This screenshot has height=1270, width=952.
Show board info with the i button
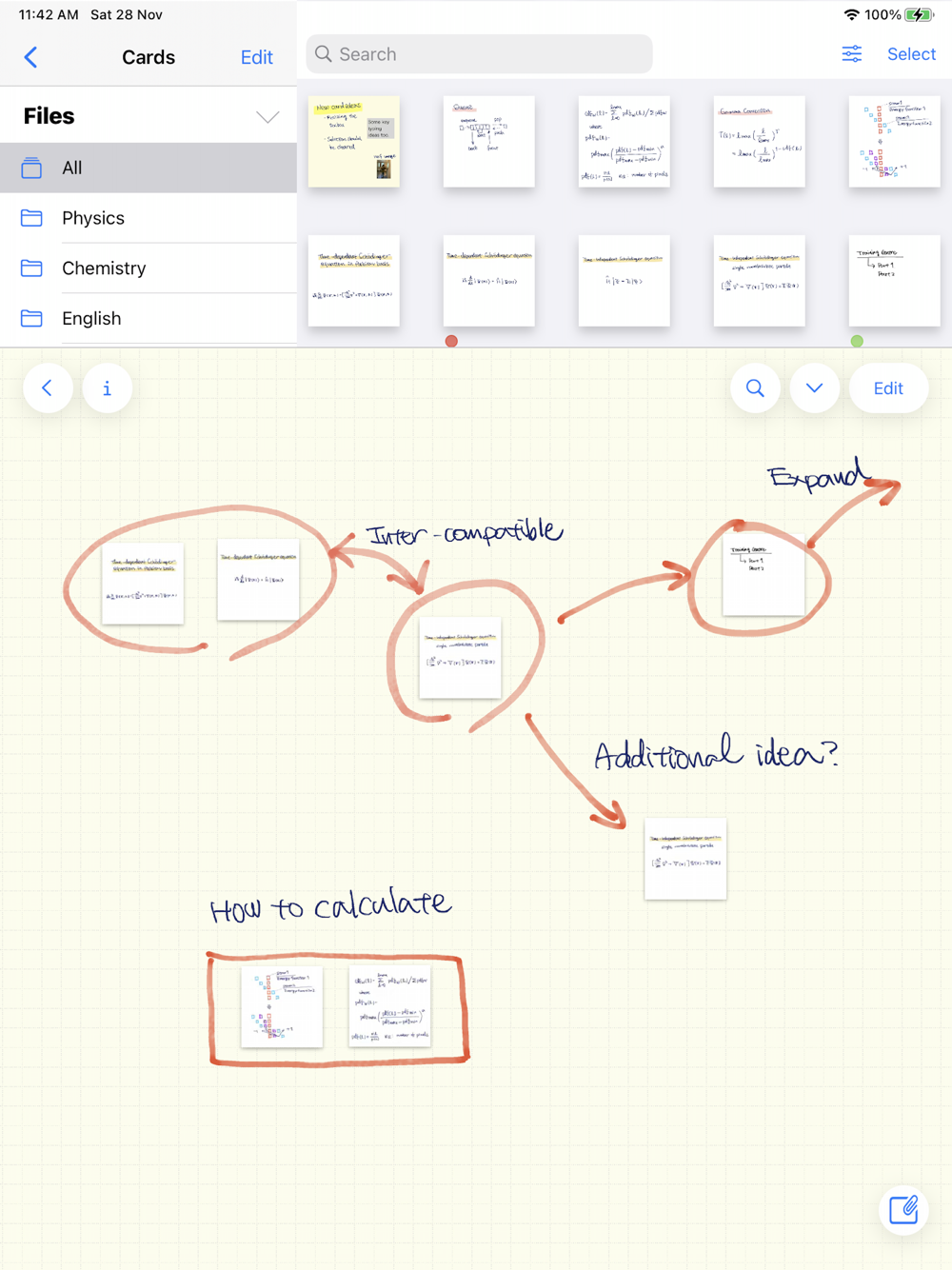pyautogui.click(x=107, y=388)
